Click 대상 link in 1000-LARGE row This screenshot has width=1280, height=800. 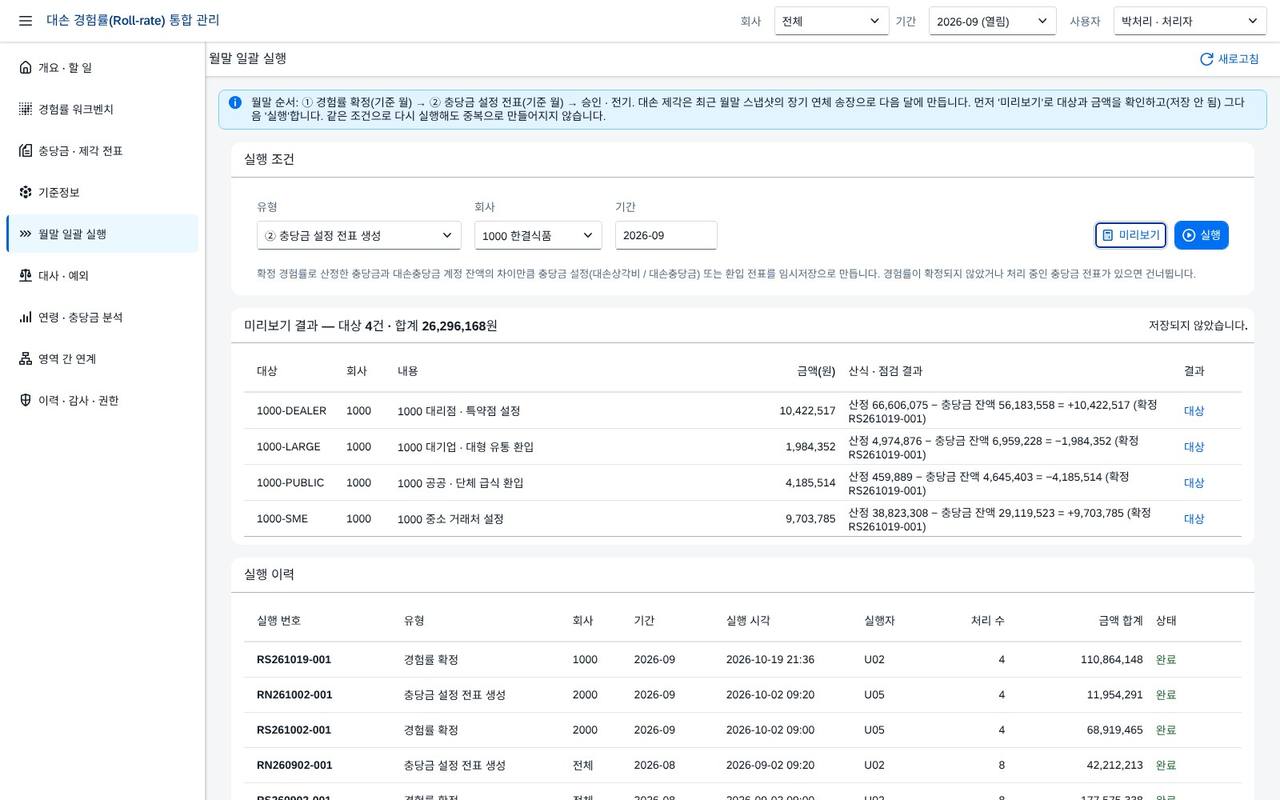[x=1194, y=447]
